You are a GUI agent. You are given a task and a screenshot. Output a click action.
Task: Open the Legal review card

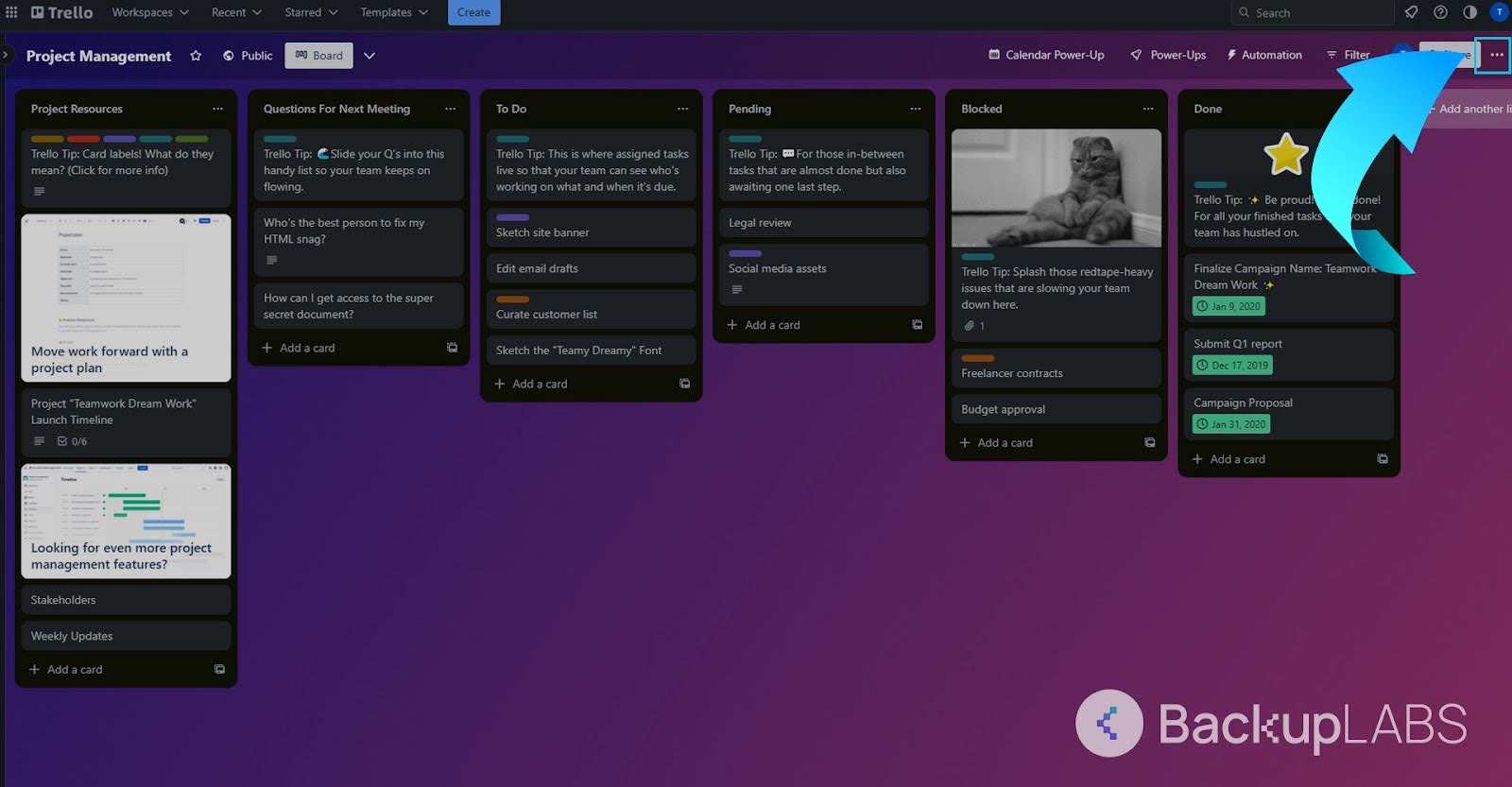[823, 223]
